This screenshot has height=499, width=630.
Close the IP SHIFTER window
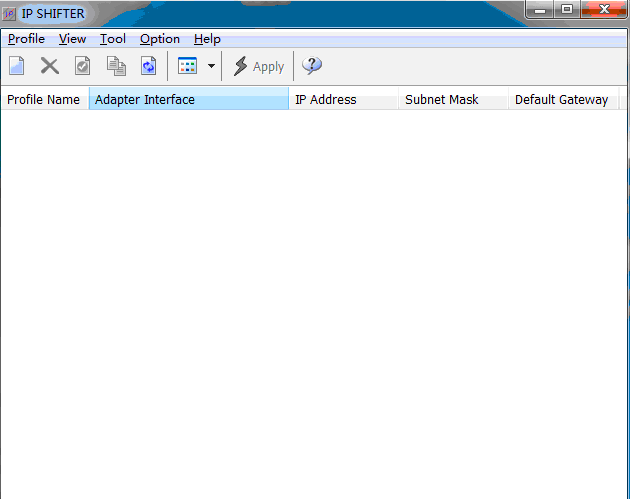604,9
